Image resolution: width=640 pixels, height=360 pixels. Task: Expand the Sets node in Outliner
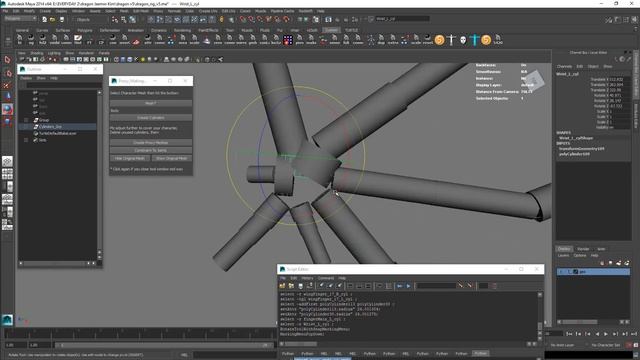point(26,140)
